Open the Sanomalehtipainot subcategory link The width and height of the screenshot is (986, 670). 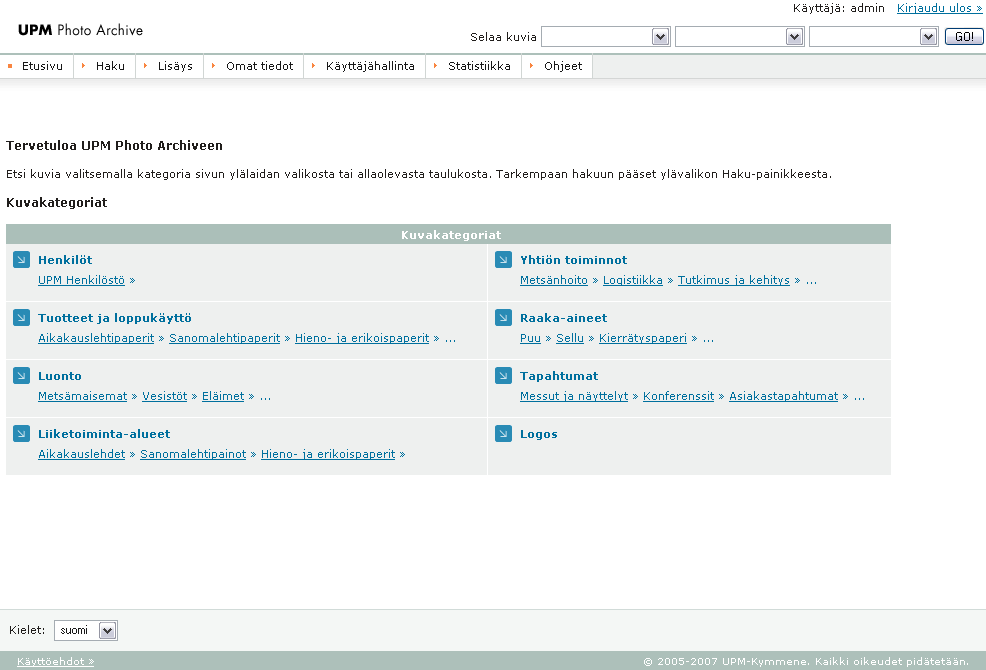193,454
